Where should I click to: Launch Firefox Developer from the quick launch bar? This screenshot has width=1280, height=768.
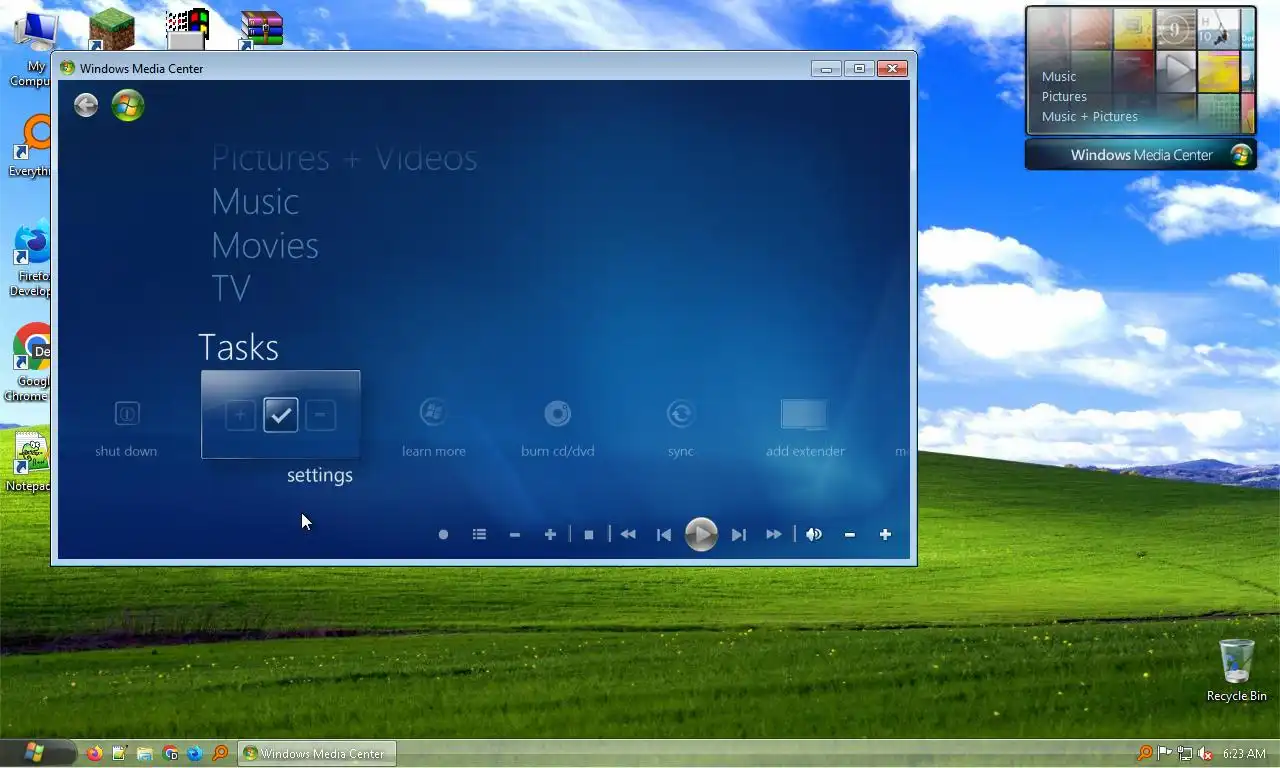(195, 753)
